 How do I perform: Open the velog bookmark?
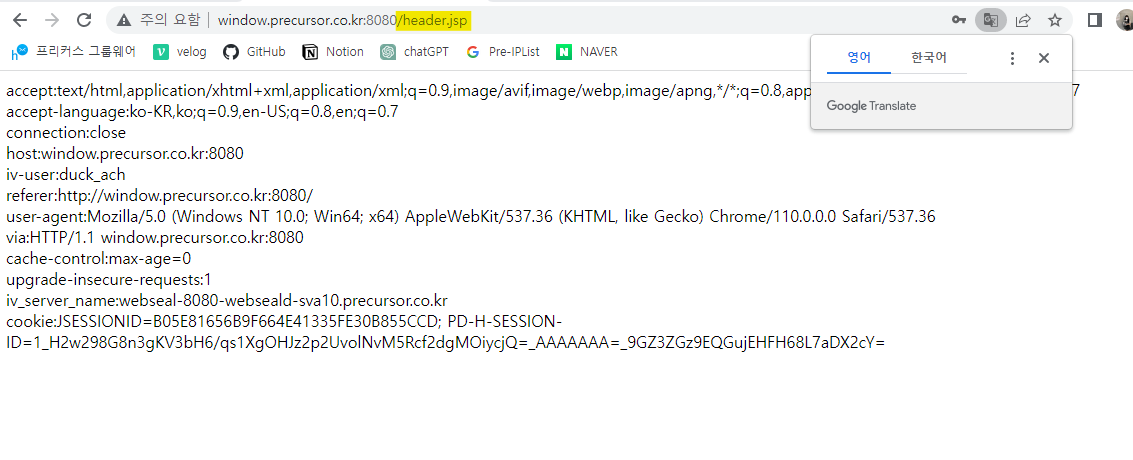181,52
